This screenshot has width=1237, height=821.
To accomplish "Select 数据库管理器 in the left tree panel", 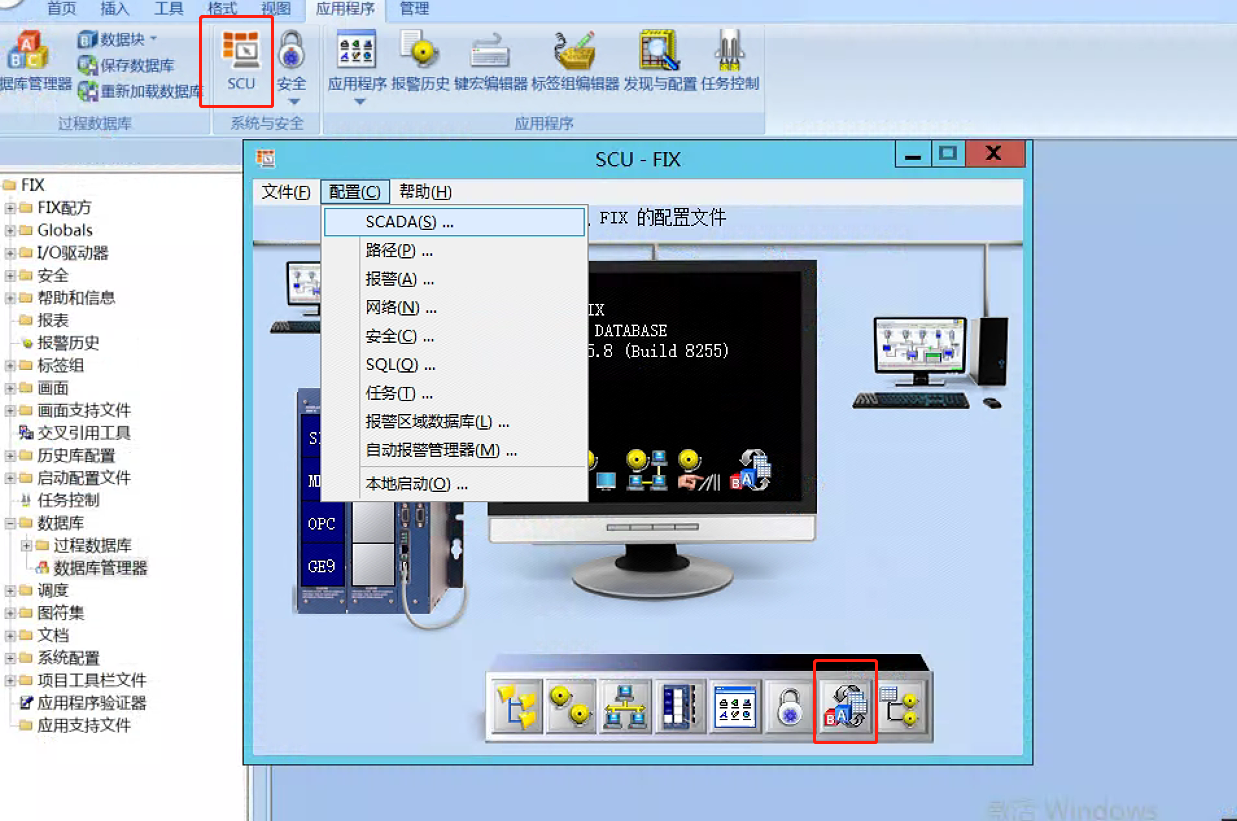I will pos(99,568).
